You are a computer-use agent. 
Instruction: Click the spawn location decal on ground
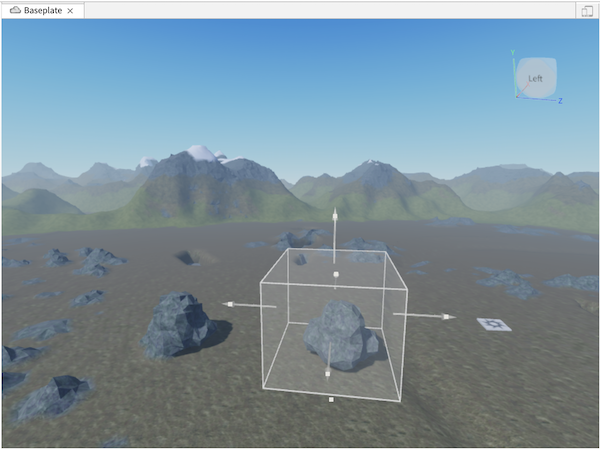pyautogui.click(x=494, y=325)
